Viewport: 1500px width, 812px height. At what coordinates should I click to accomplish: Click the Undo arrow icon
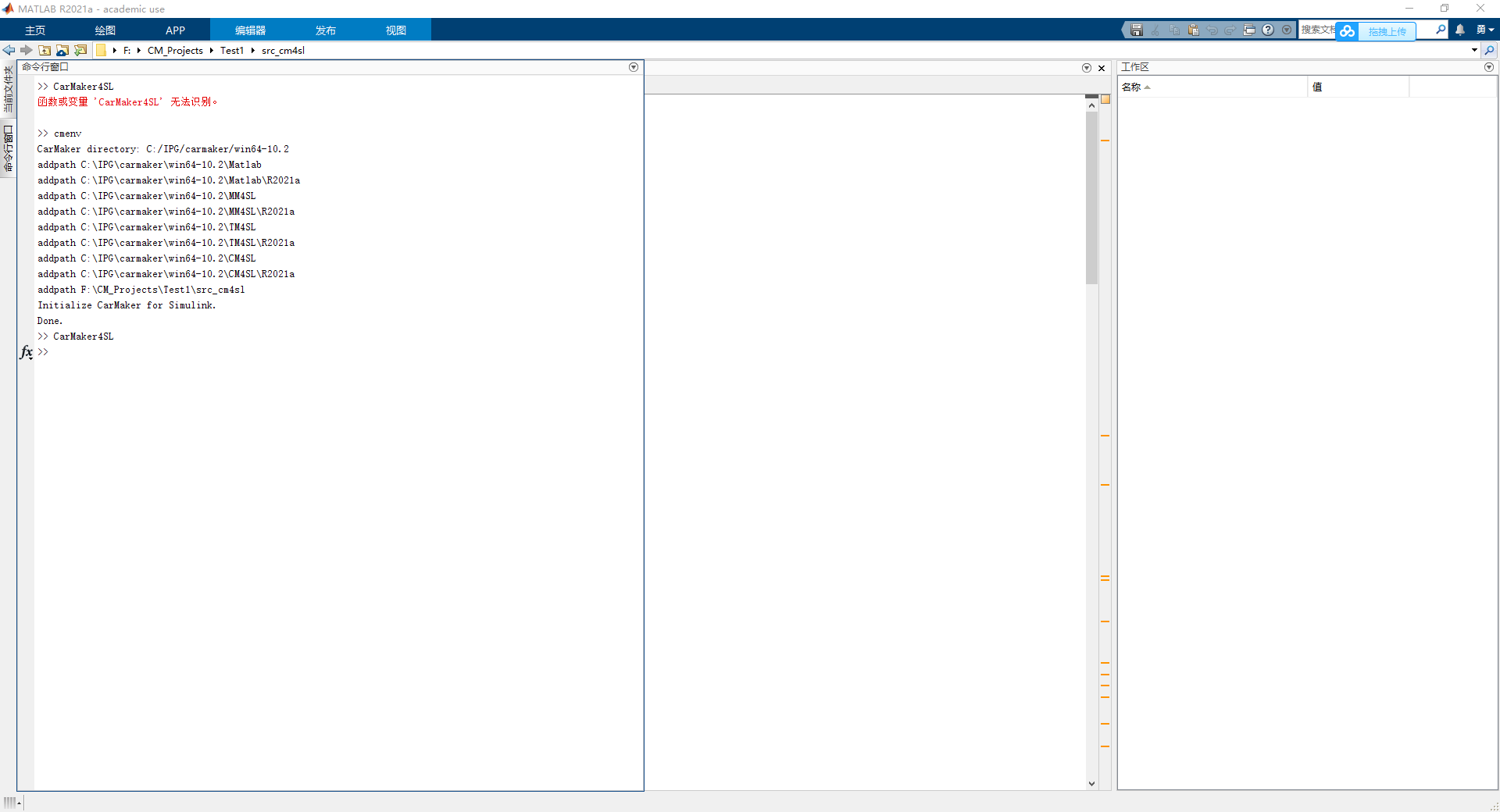coord(1212,30)
